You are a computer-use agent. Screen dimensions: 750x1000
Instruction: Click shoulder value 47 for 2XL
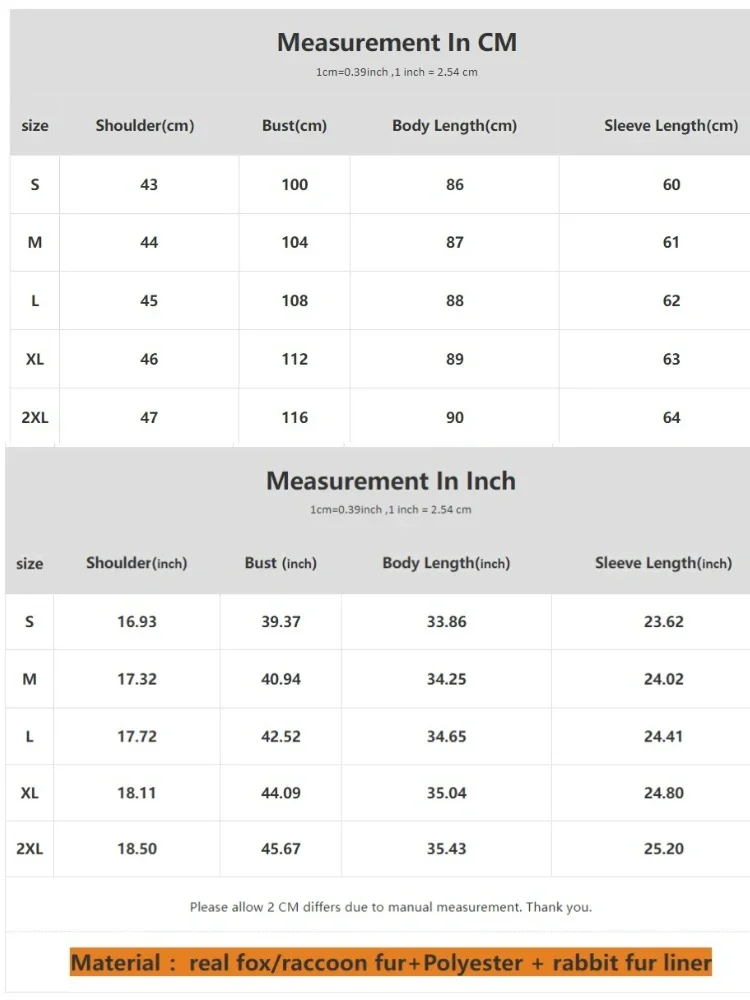pyautogui.click(x=149, y=418)
